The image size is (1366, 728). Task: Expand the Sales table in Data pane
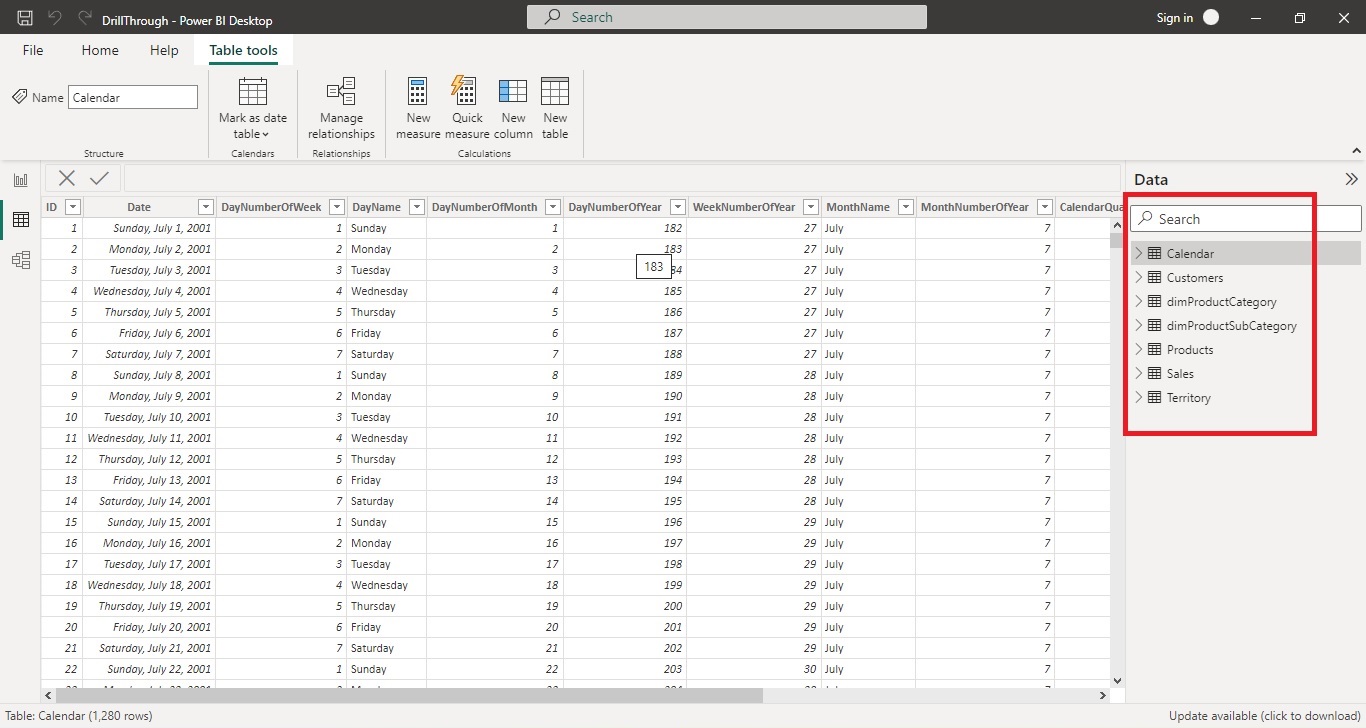[1138, 373]
